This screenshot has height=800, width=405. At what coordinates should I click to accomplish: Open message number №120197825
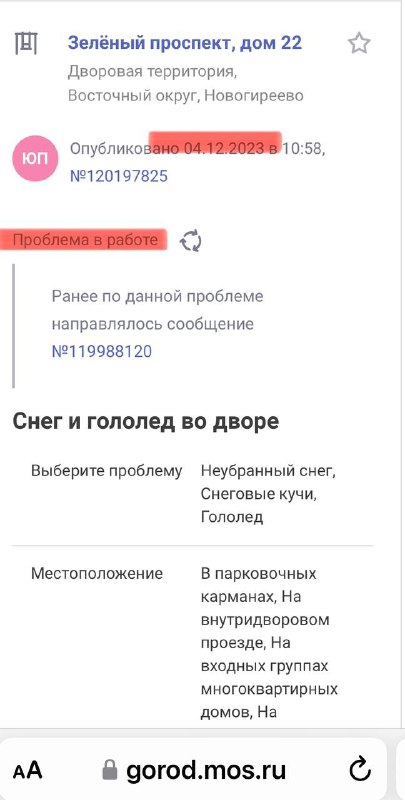tap(118, 177)
